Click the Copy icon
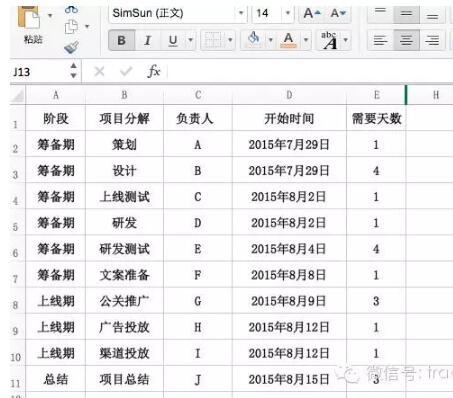This screenshot has width=453, height=398. click(x=71, y=27)
